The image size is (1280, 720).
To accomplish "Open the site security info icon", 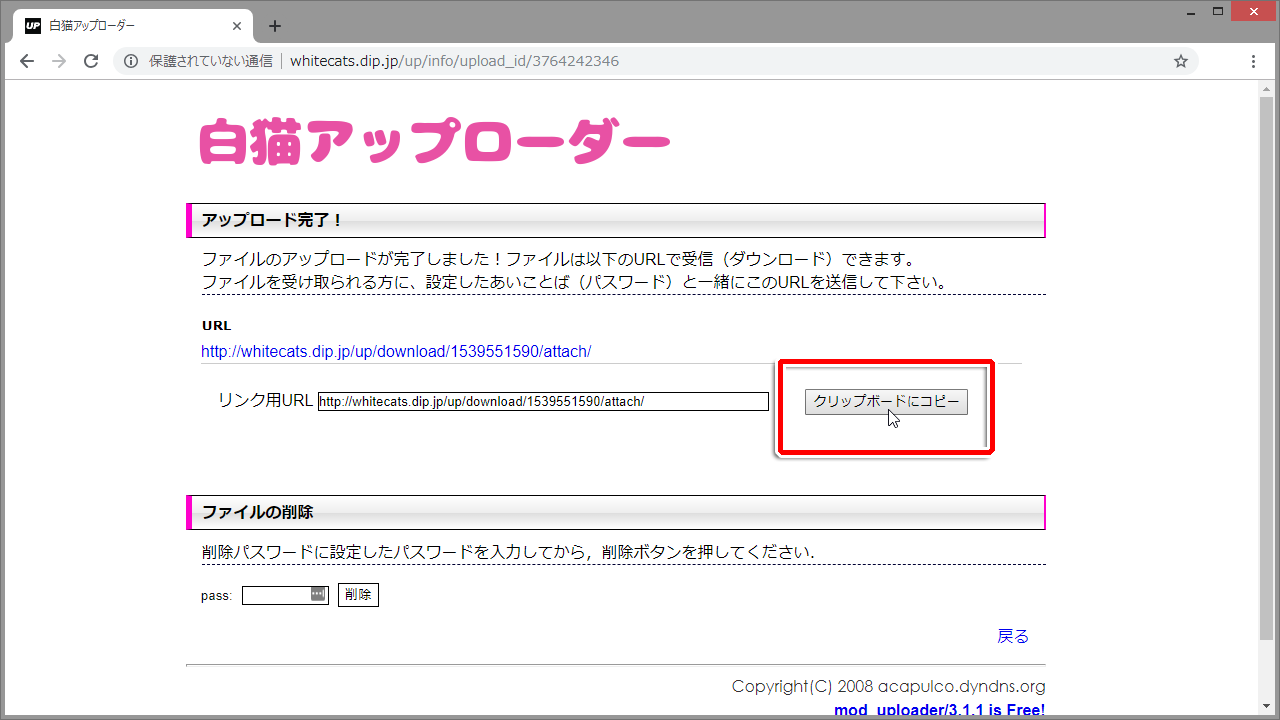I will 131,61.
